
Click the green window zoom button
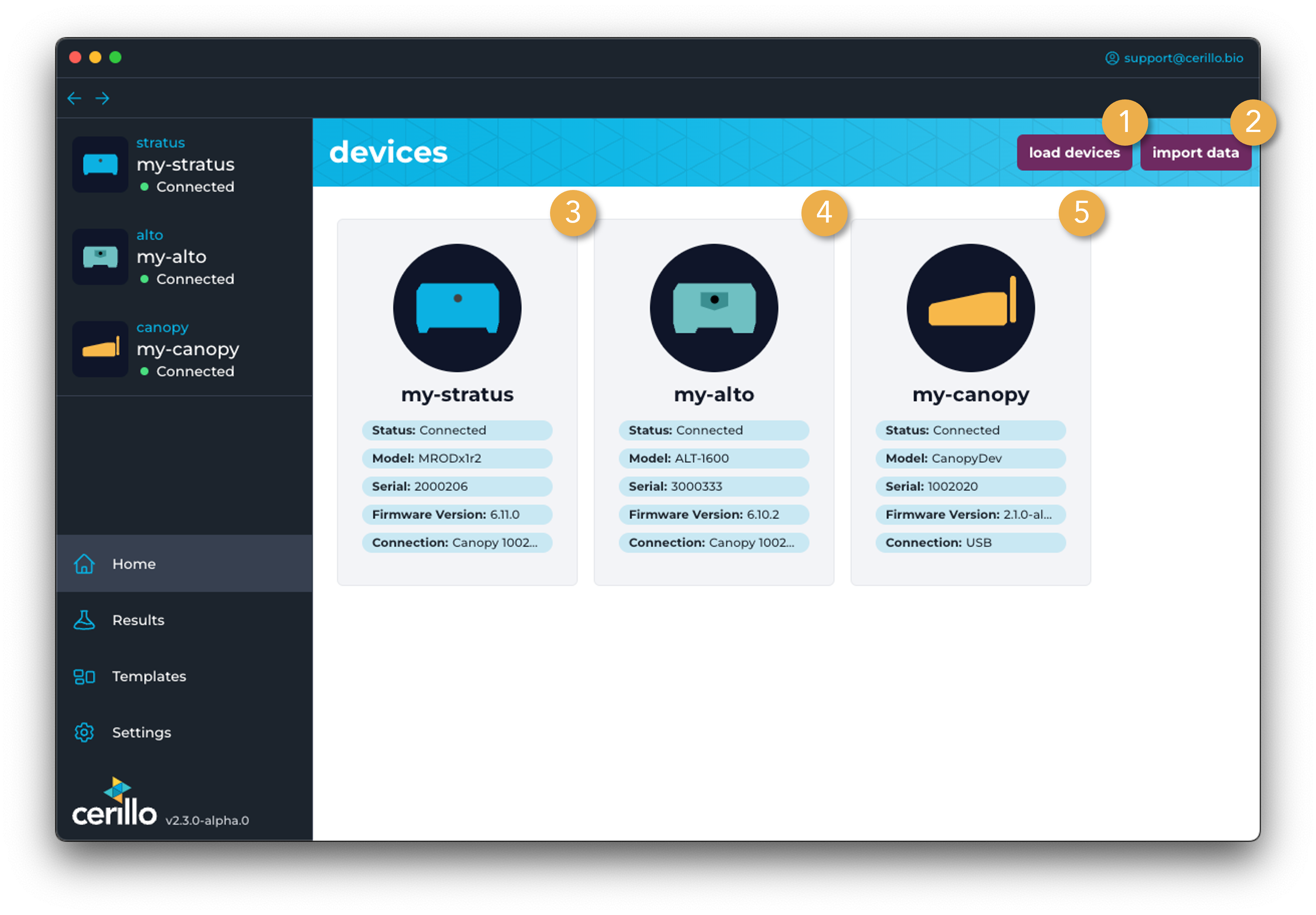pos(115,57)
